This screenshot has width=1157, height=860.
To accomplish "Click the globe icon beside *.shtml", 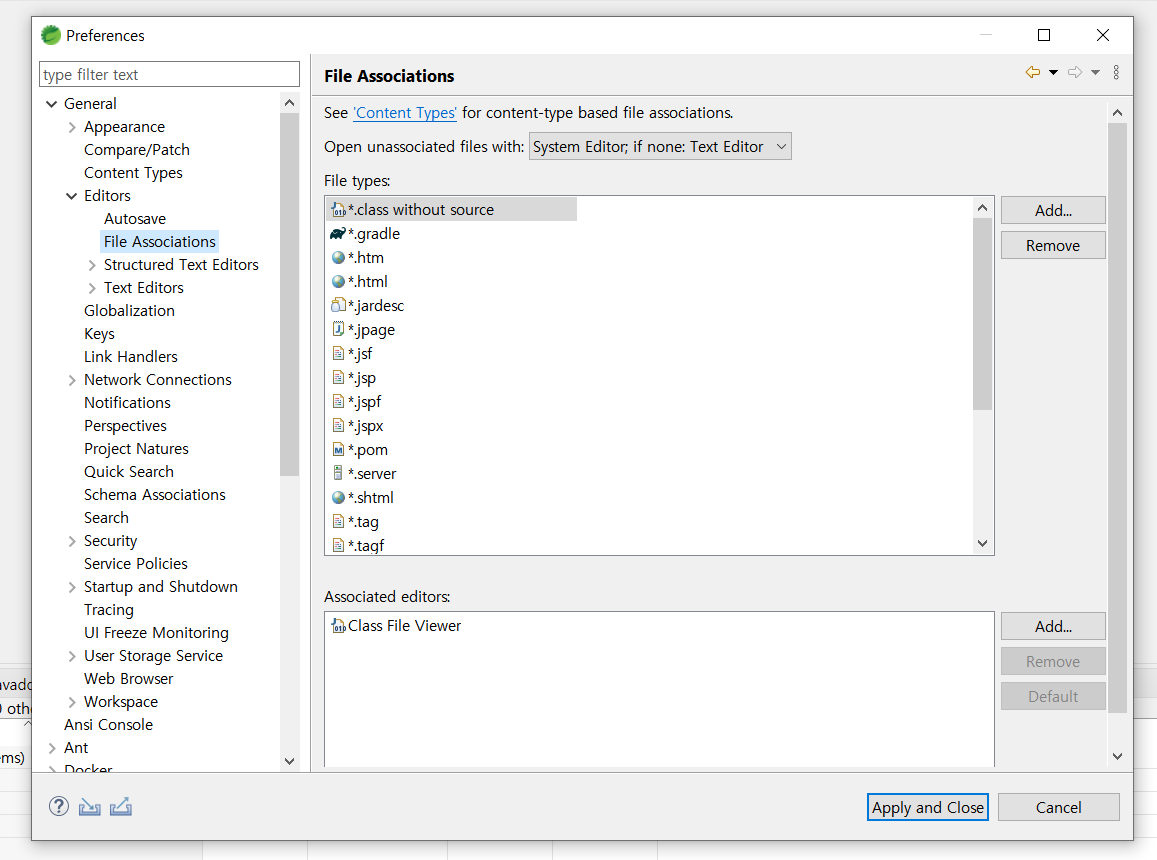I will (x=339, y=498).
